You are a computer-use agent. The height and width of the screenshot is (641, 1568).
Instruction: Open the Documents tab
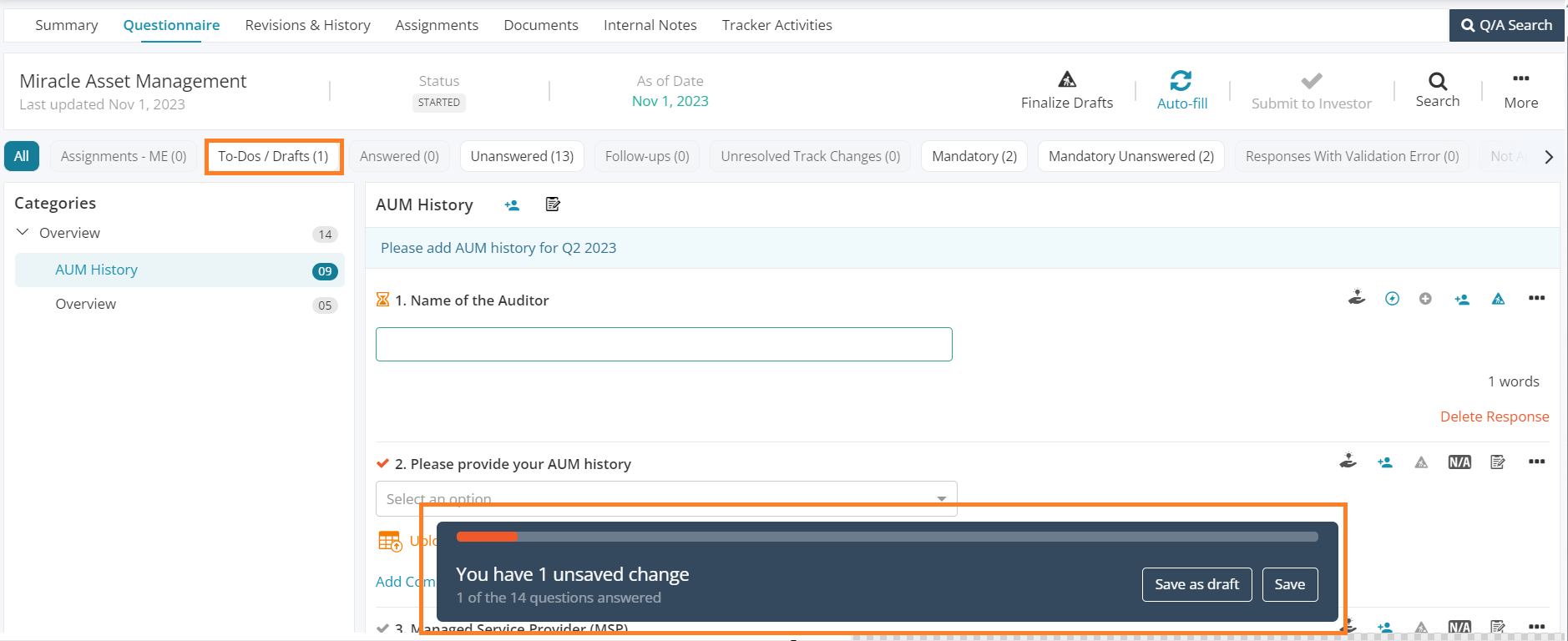(541, 25)
